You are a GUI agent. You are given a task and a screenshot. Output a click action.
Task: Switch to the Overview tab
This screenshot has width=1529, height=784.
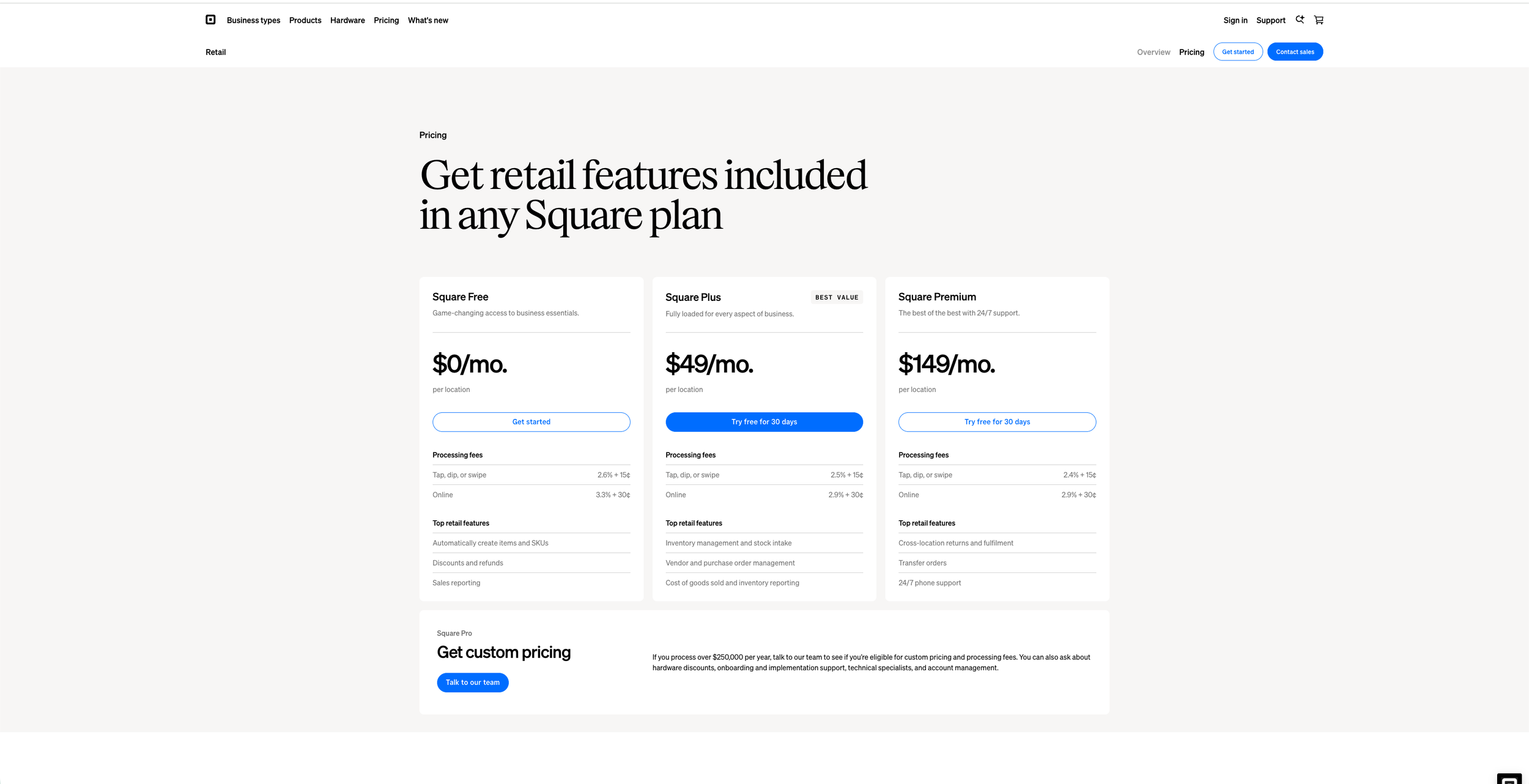1153,52
